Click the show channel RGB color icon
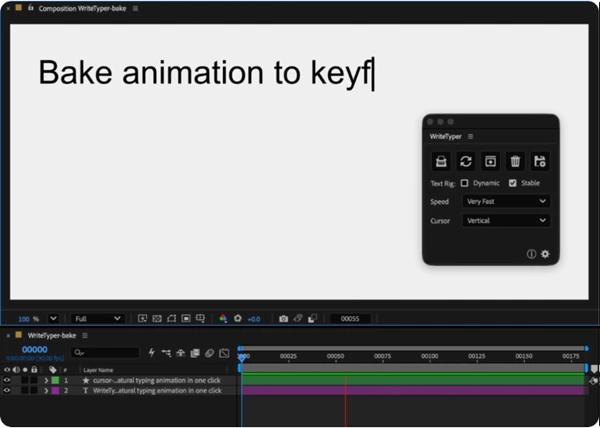600x428 pixels. 223,318
